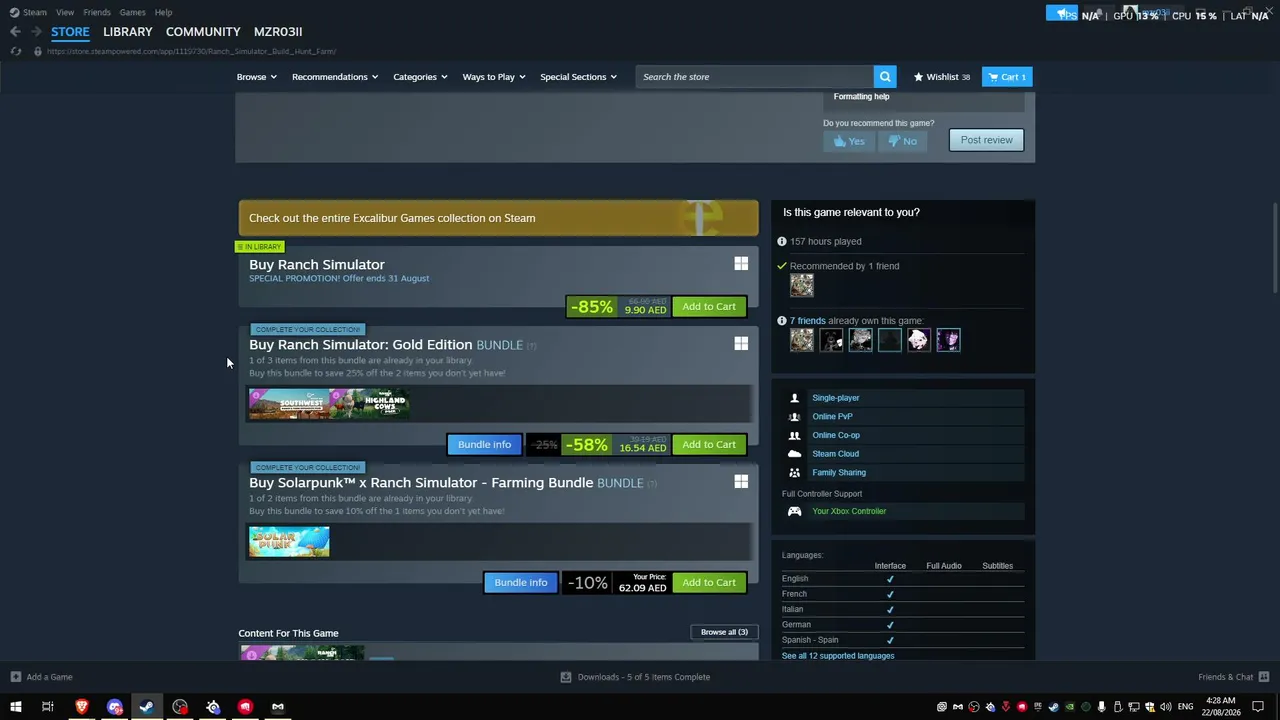
Task: Click the Post review button
Action: 986,140
